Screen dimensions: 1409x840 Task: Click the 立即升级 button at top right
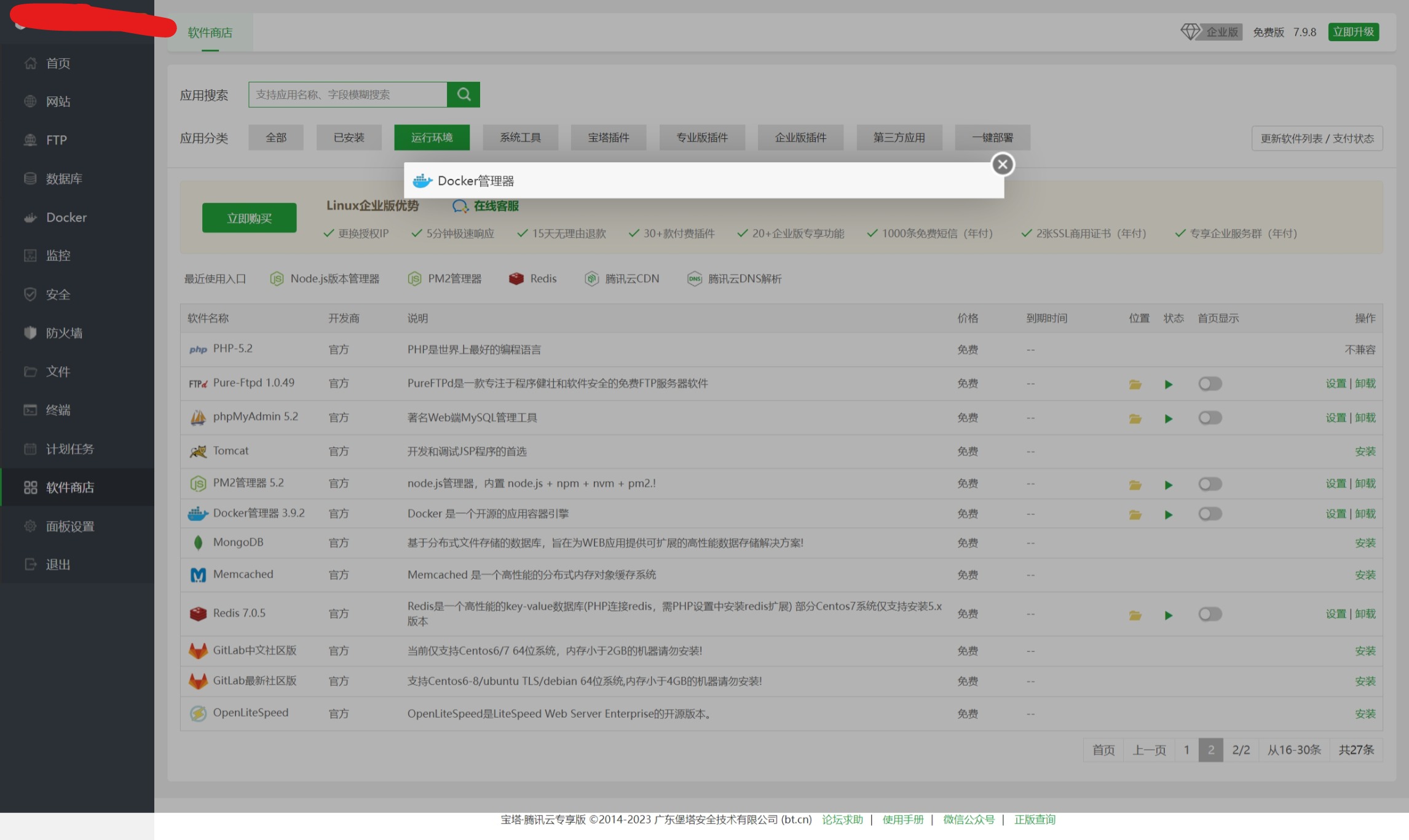tap(1354, 32)
